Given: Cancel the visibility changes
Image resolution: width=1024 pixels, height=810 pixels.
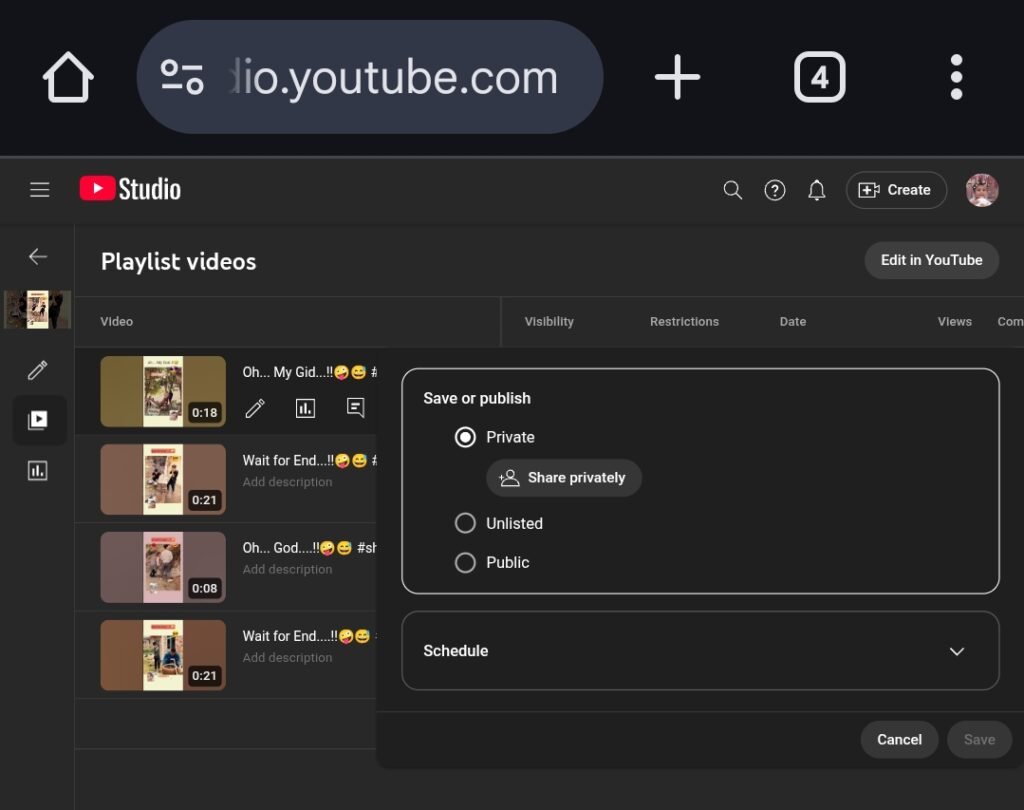Looking at the screenshot, I should tap(898, 739).
